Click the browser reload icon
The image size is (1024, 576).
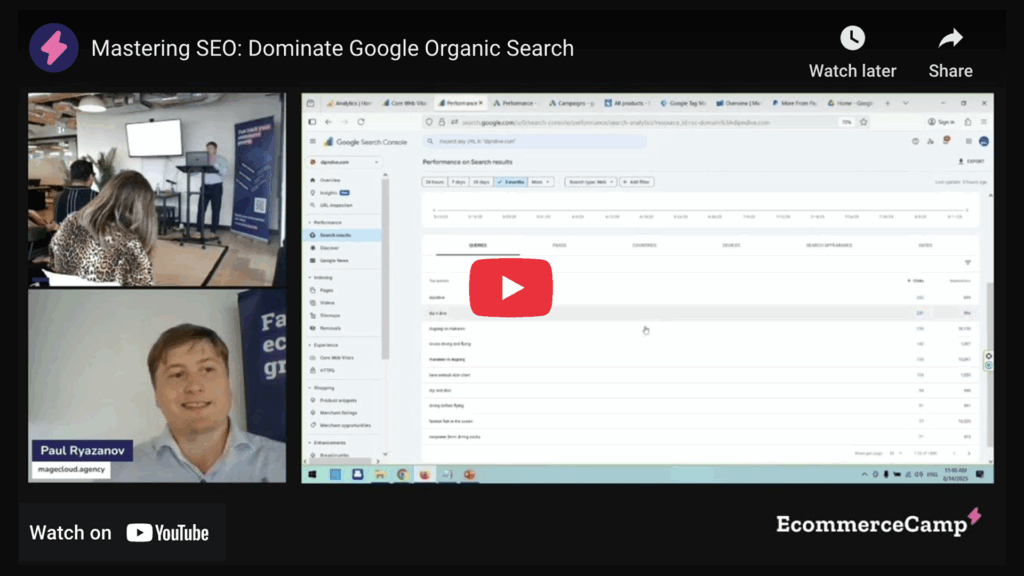(360, 122)
